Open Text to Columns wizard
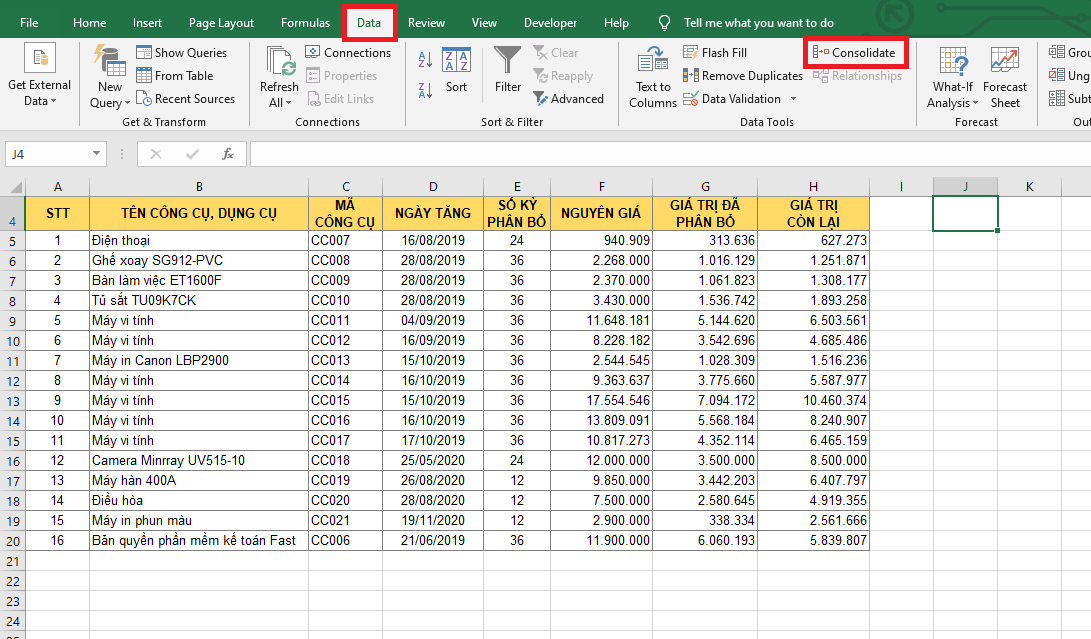The width and height of the screenshot is (1091, 639). pos(653,62)
